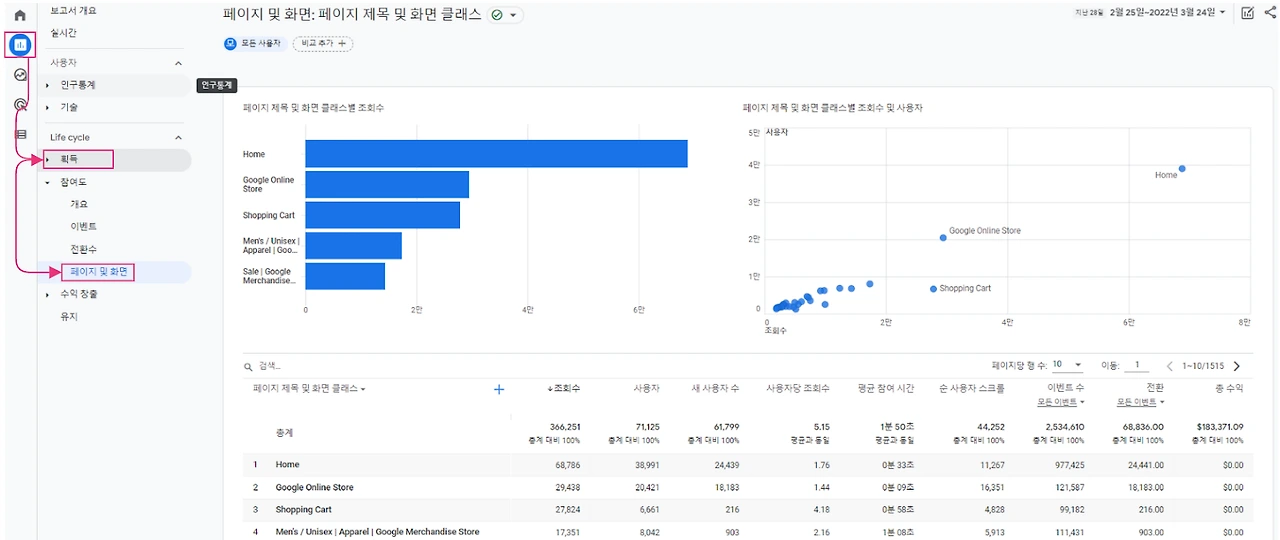Screen dimensions: 1280x540
Task: Open the rows per page dropdown
Action: point(1066,365)
